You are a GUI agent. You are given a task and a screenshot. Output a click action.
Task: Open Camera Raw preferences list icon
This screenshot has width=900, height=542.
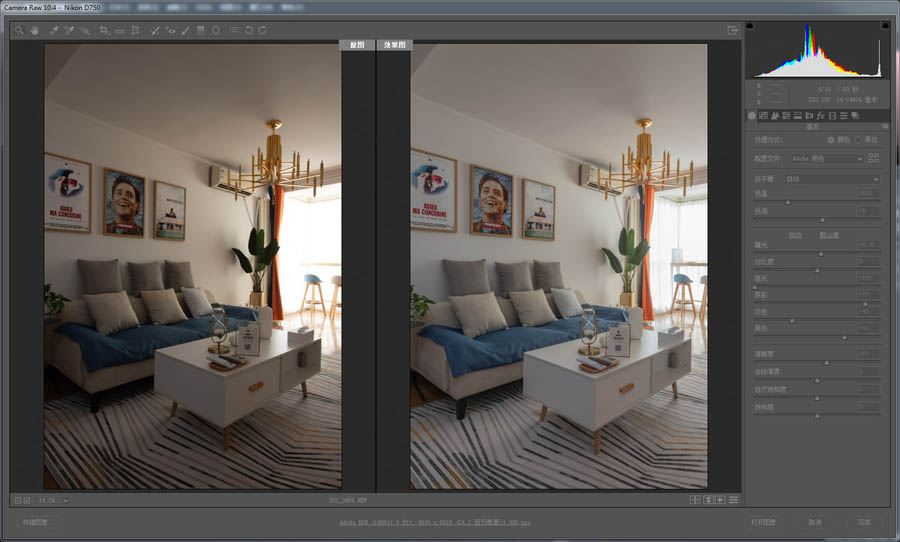234,30
